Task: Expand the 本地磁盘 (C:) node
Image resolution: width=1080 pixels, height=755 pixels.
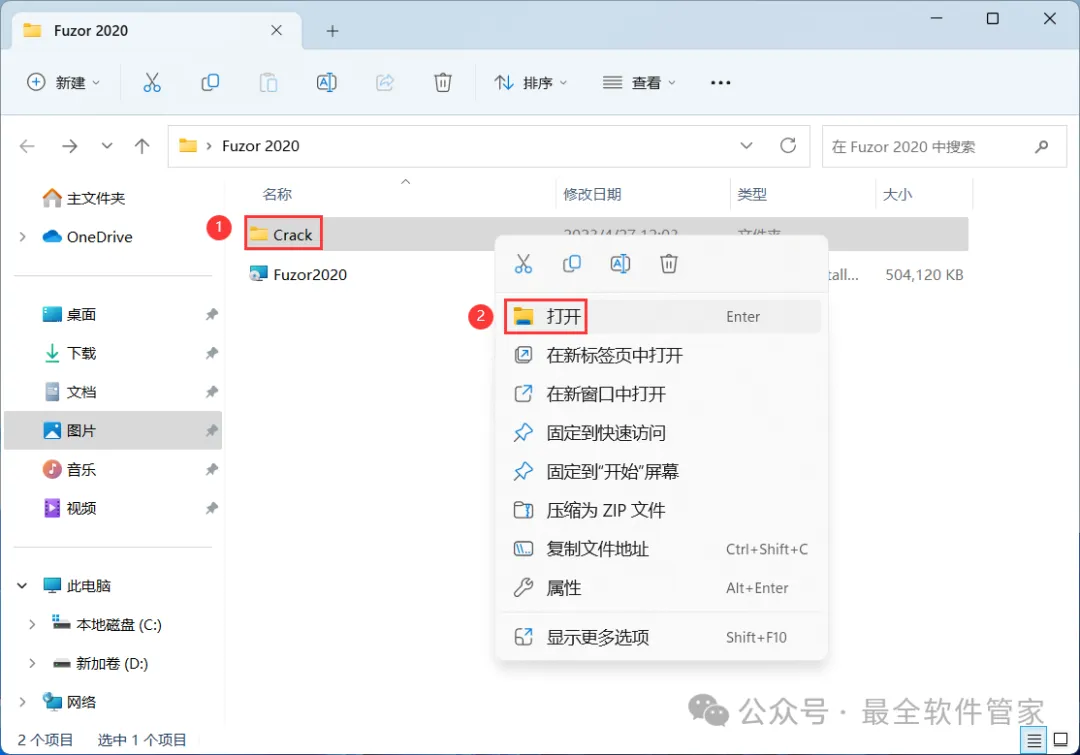Action: click(32, 625)
